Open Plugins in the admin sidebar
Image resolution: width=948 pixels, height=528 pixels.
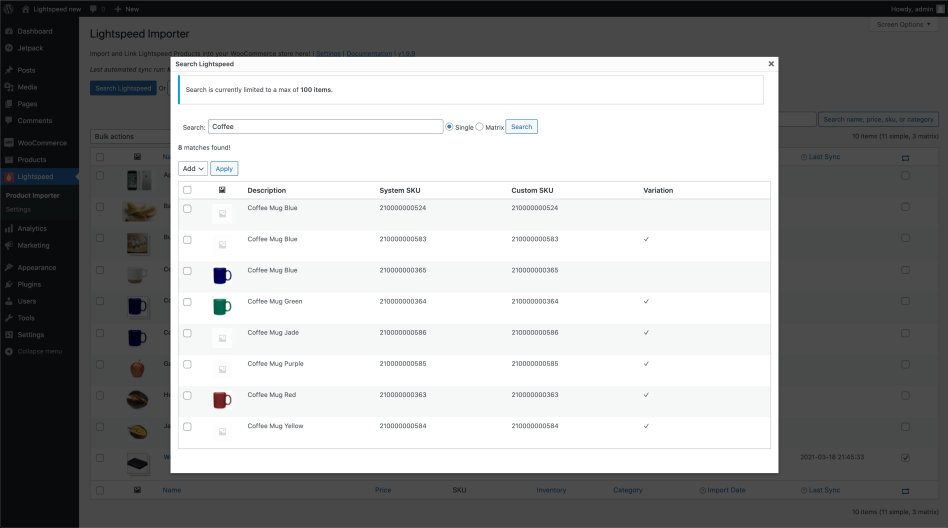click(29, 284)
